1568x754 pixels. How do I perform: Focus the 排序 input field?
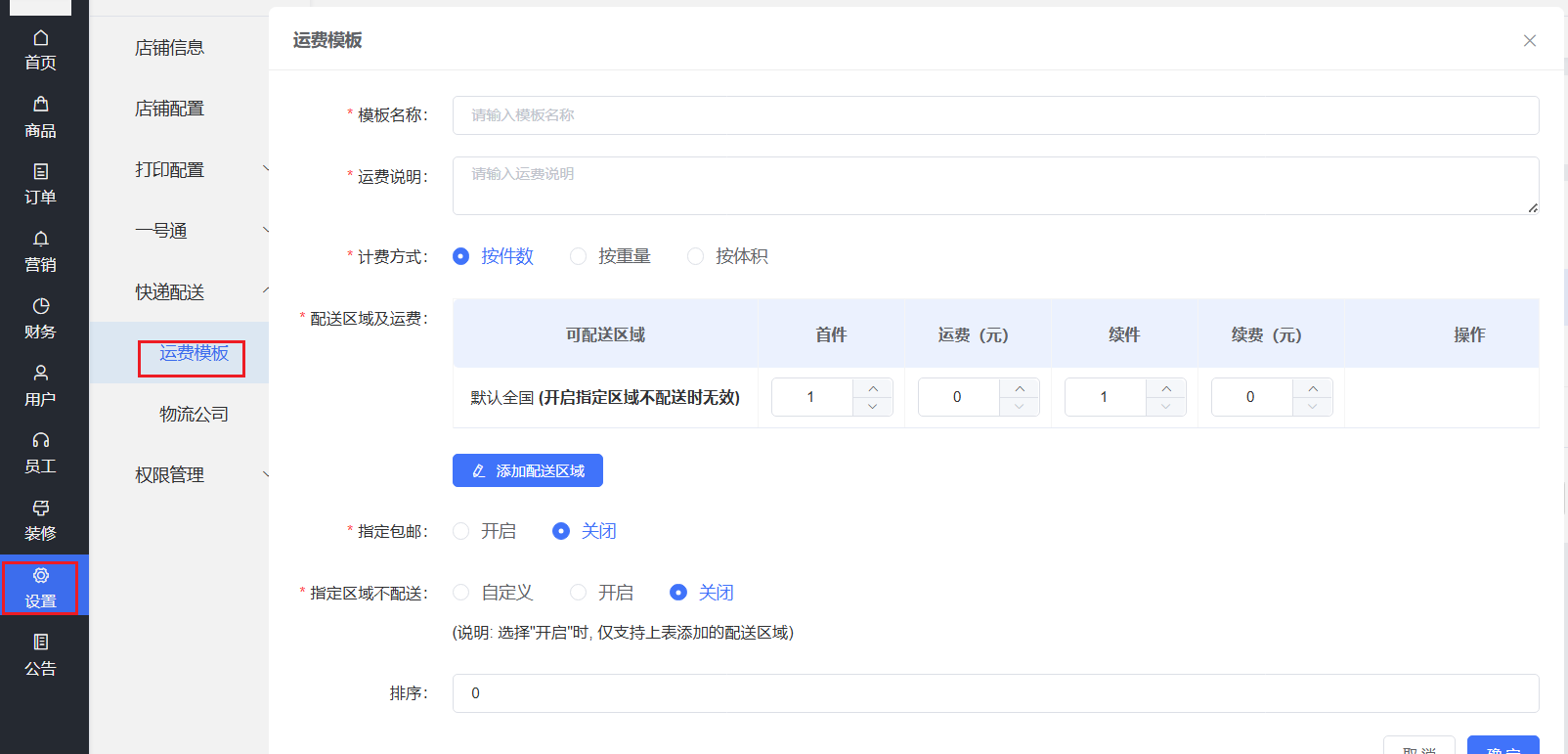click(996, 693)
